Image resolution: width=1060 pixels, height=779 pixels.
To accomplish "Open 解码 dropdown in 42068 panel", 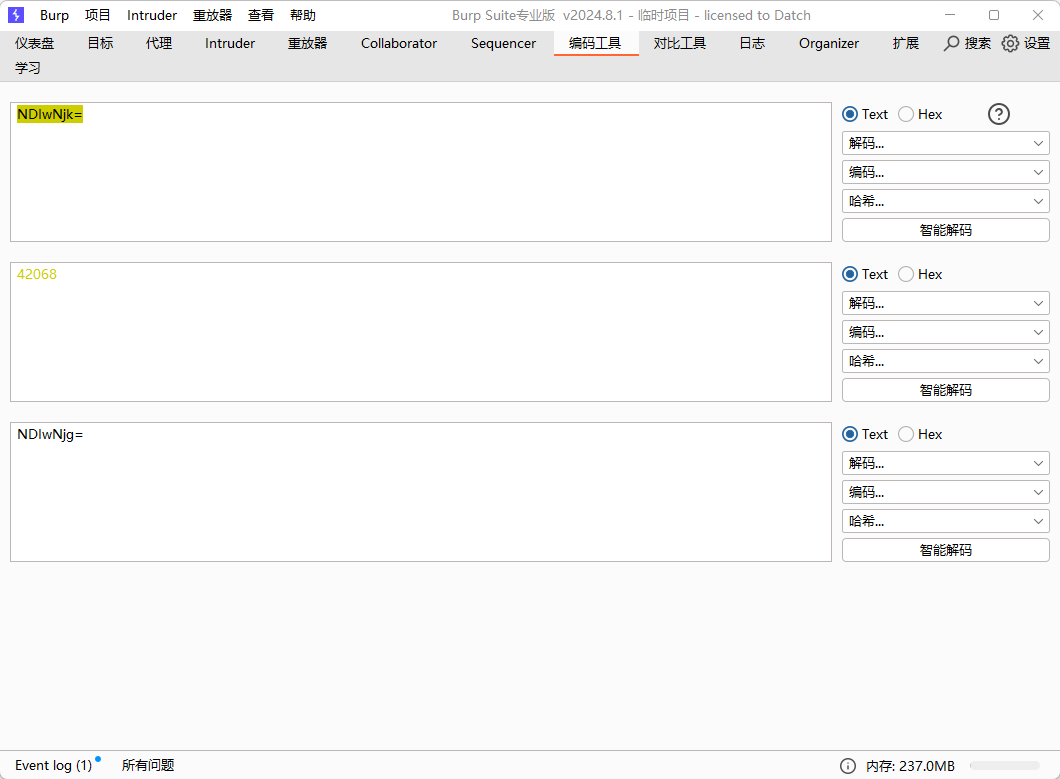I will coord(946,303).
